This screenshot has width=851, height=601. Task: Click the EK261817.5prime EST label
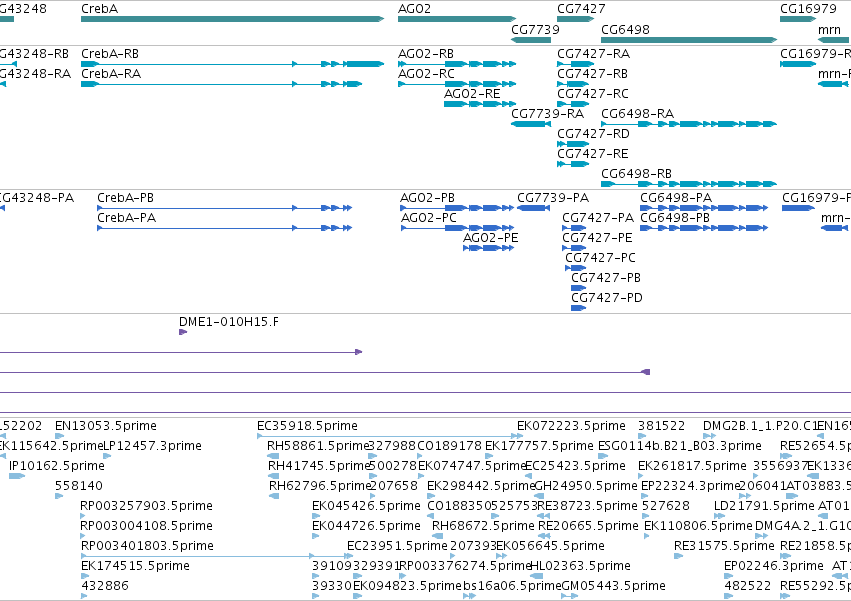pyautogui.click(x=693, y=466)
